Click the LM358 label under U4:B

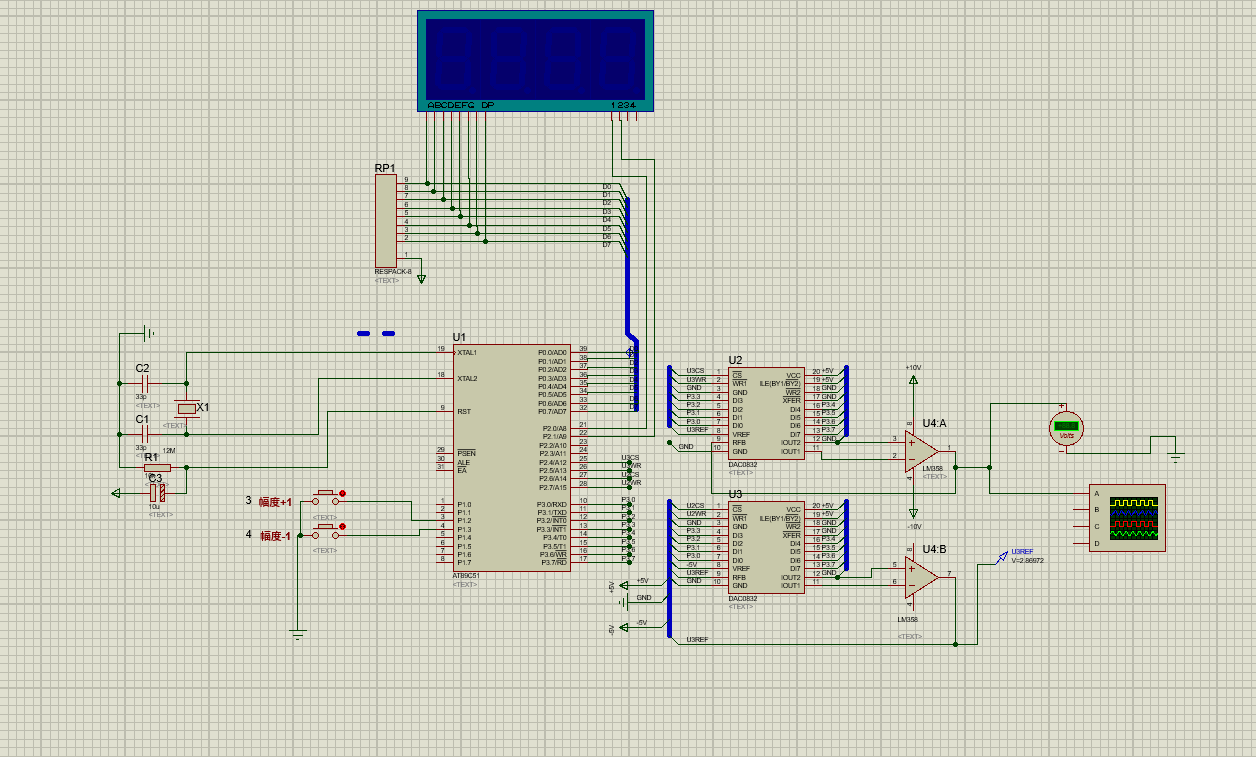click(909, 619)
